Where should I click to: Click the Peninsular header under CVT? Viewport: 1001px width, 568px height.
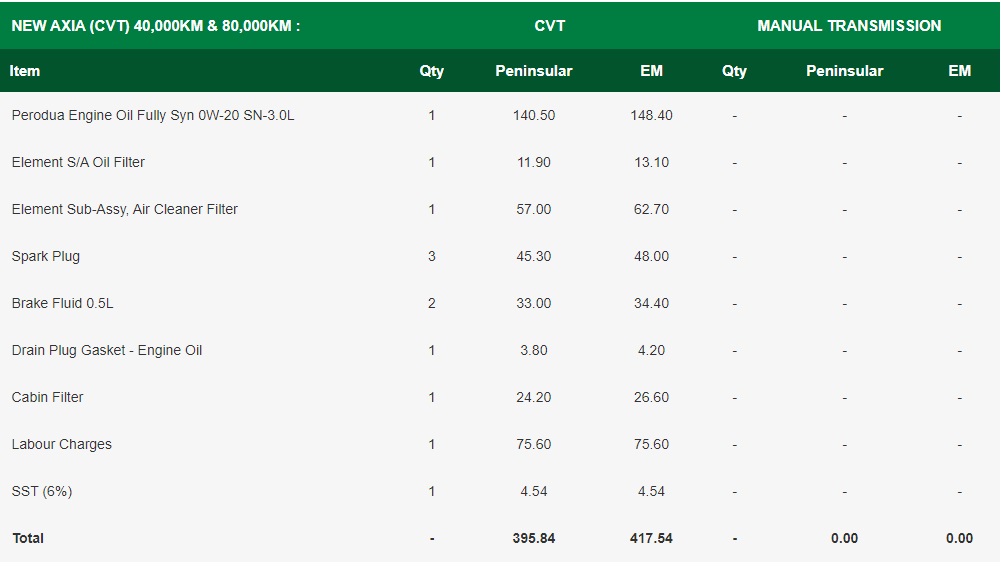[x=533, y=71]
